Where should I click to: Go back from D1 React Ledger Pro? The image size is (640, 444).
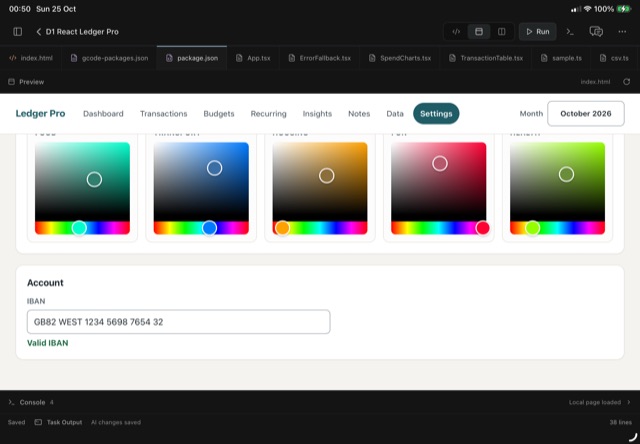38,32
